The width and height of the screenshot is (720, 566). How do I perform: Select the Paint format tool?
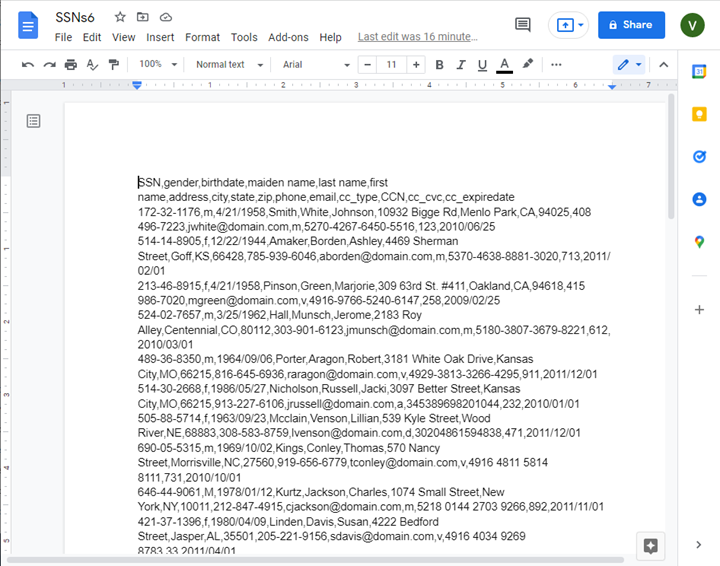coord(113,65)
